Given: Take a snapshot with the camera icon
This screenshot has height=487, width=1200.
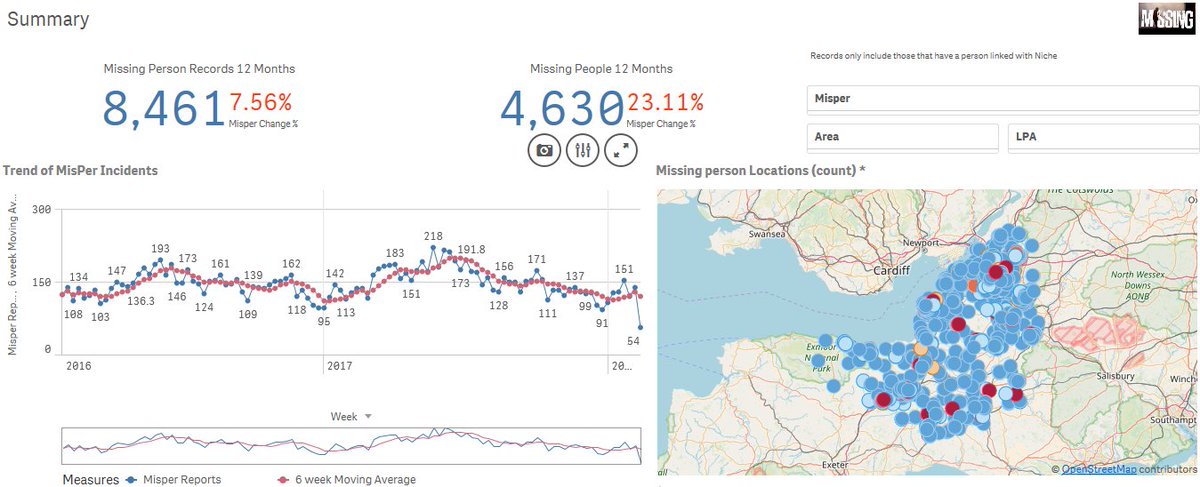Looking at the screenshot, I should tap(544, 150).
